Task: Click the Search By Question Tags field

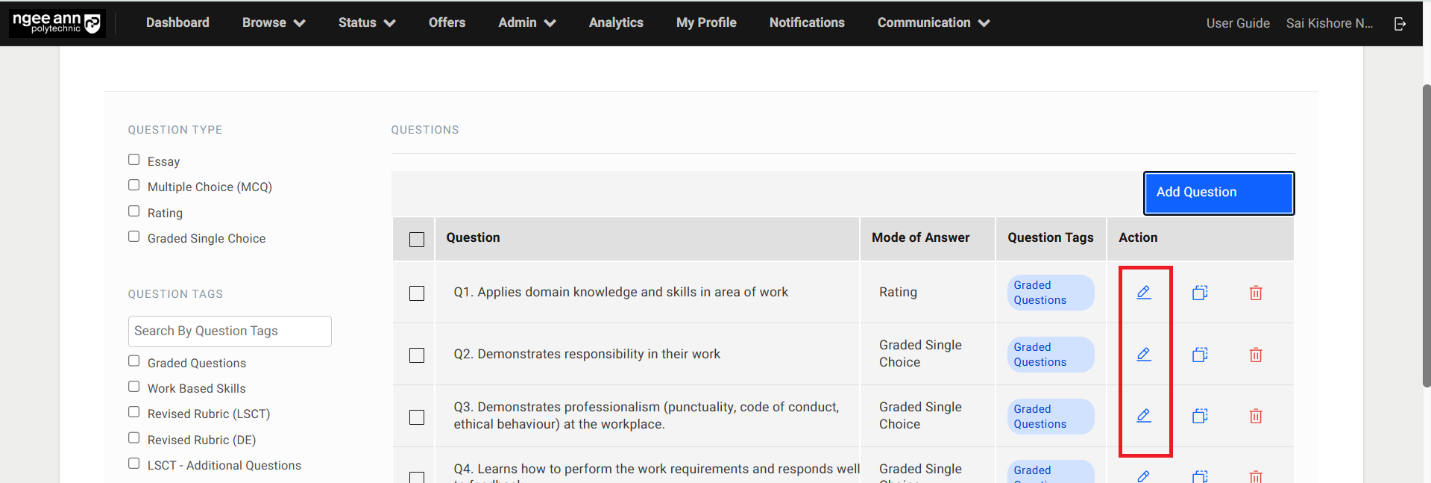Action: (x=230, y=331)
